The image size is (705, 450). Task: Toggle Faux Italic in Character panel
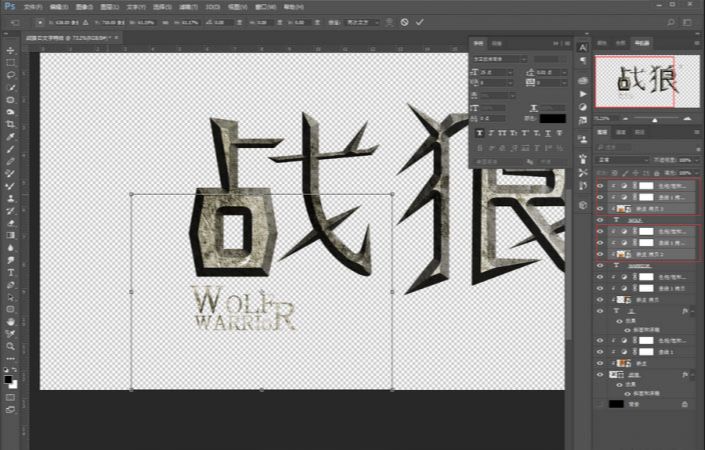[x=491, y=133]
